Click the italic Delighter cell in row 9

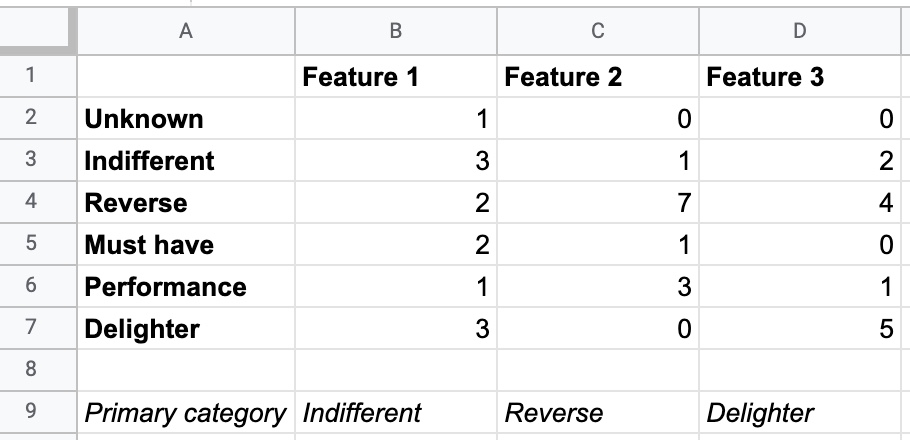(x=800, y=412)
